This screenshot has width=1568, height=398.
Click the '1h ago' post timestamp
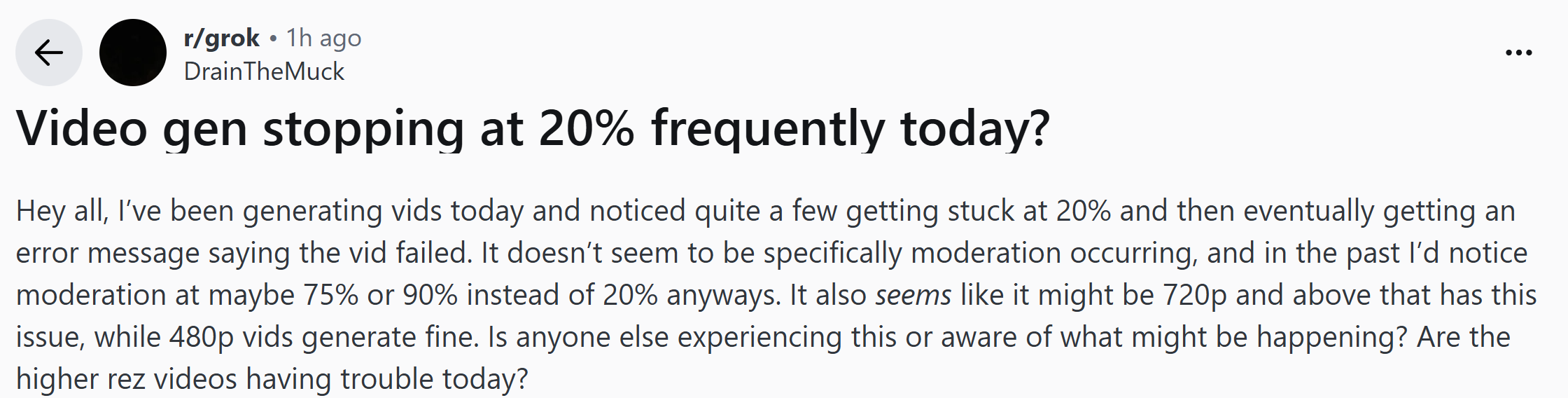pos(323,38)
